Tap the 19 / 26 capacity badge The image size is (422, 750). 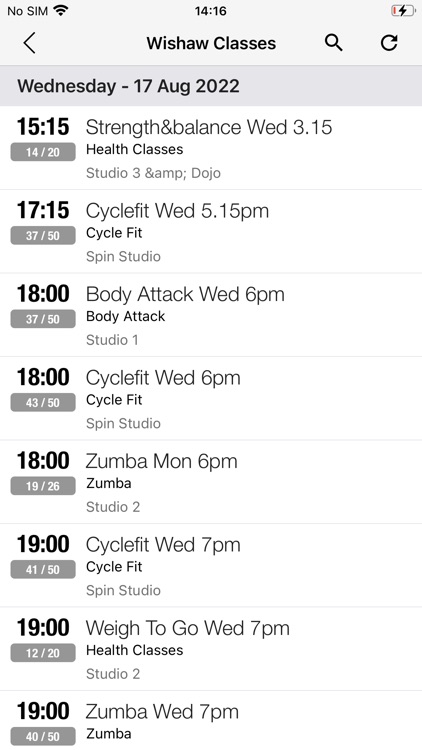(x=43, y=486)
